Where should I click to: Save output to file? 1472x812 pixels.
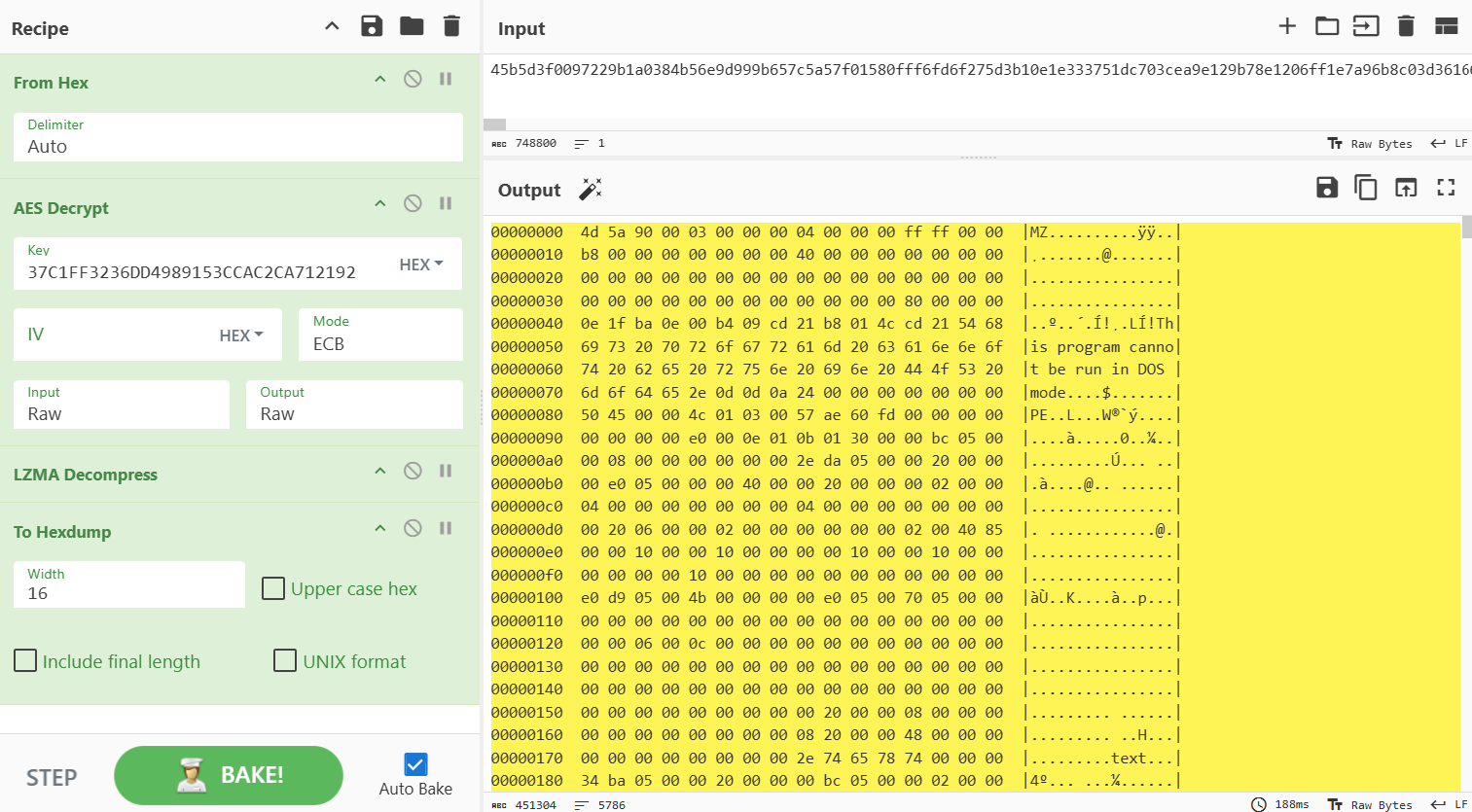point(1327,188)
